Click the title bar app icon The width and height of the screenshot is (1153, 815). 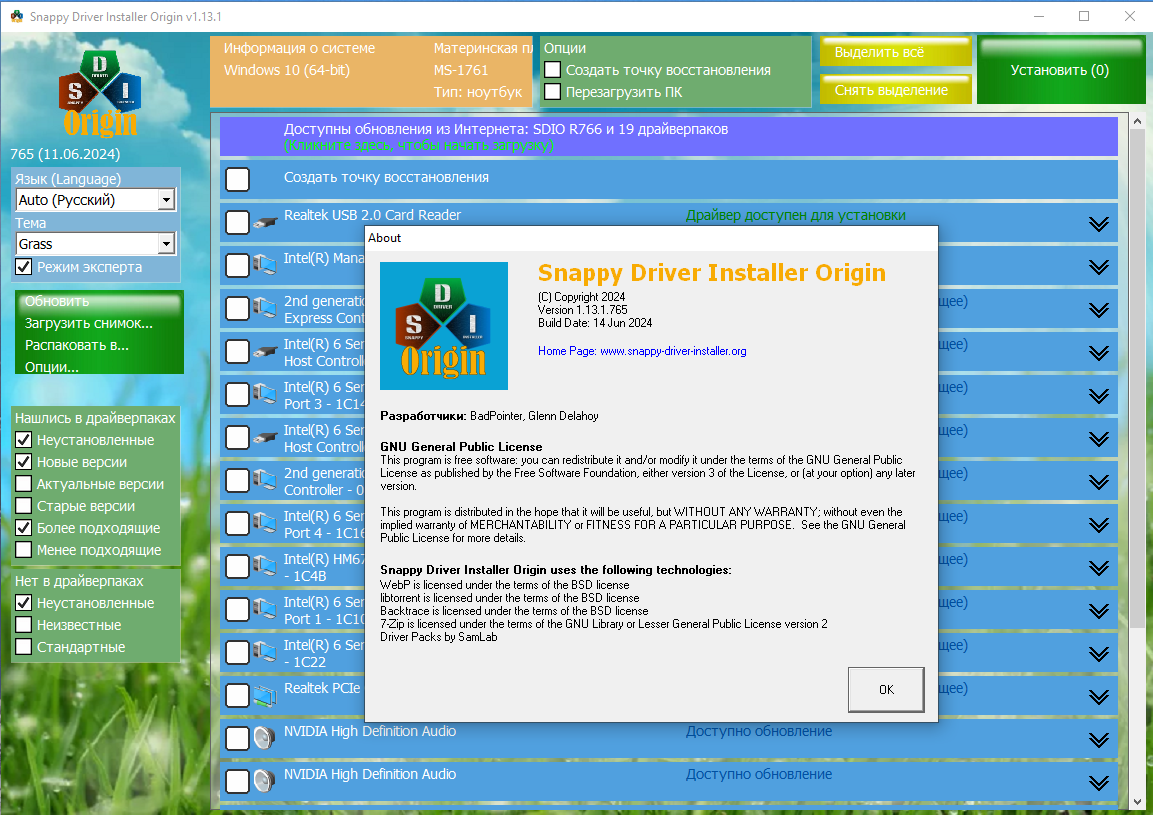click(x=16, y=16)
